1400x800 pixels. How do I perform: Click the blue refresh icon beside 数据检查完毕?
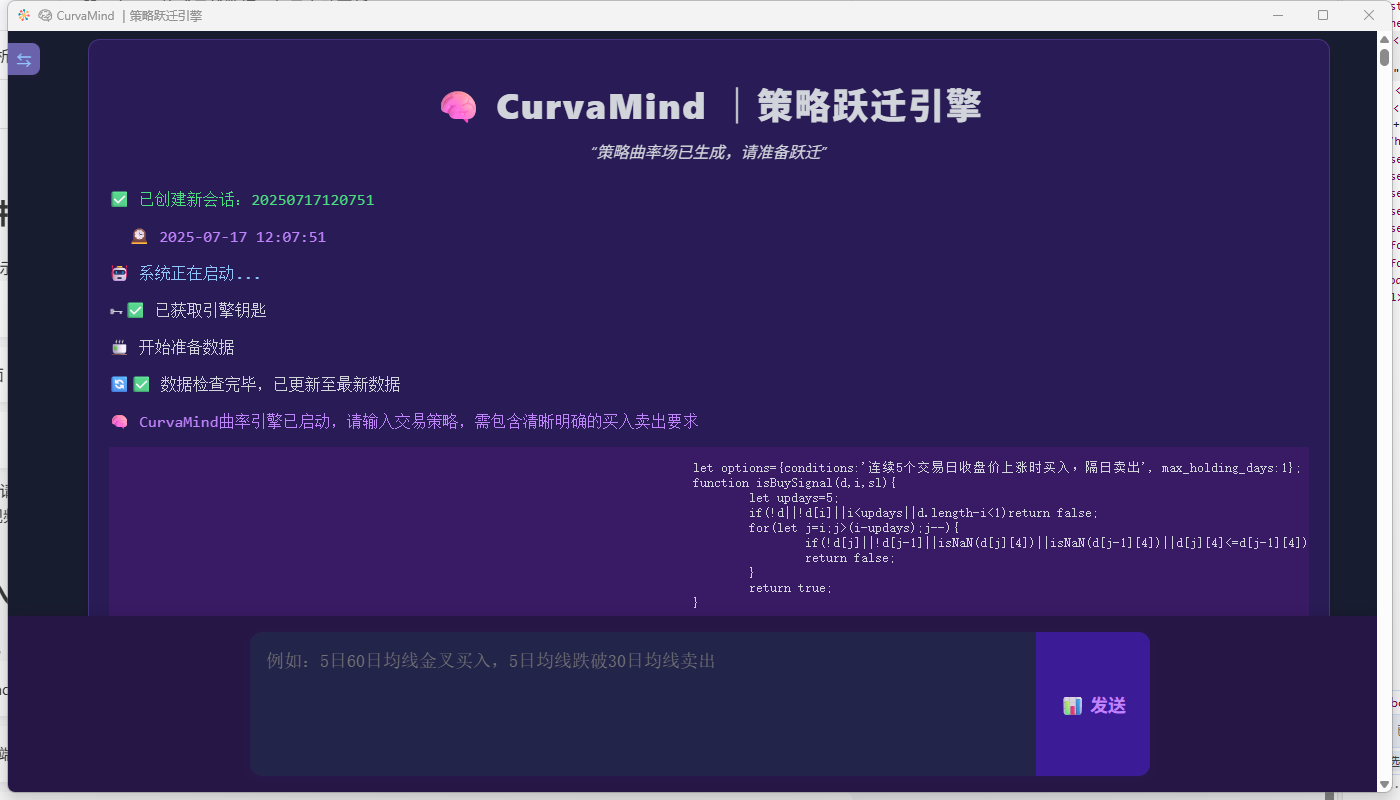tap(119, 384)
